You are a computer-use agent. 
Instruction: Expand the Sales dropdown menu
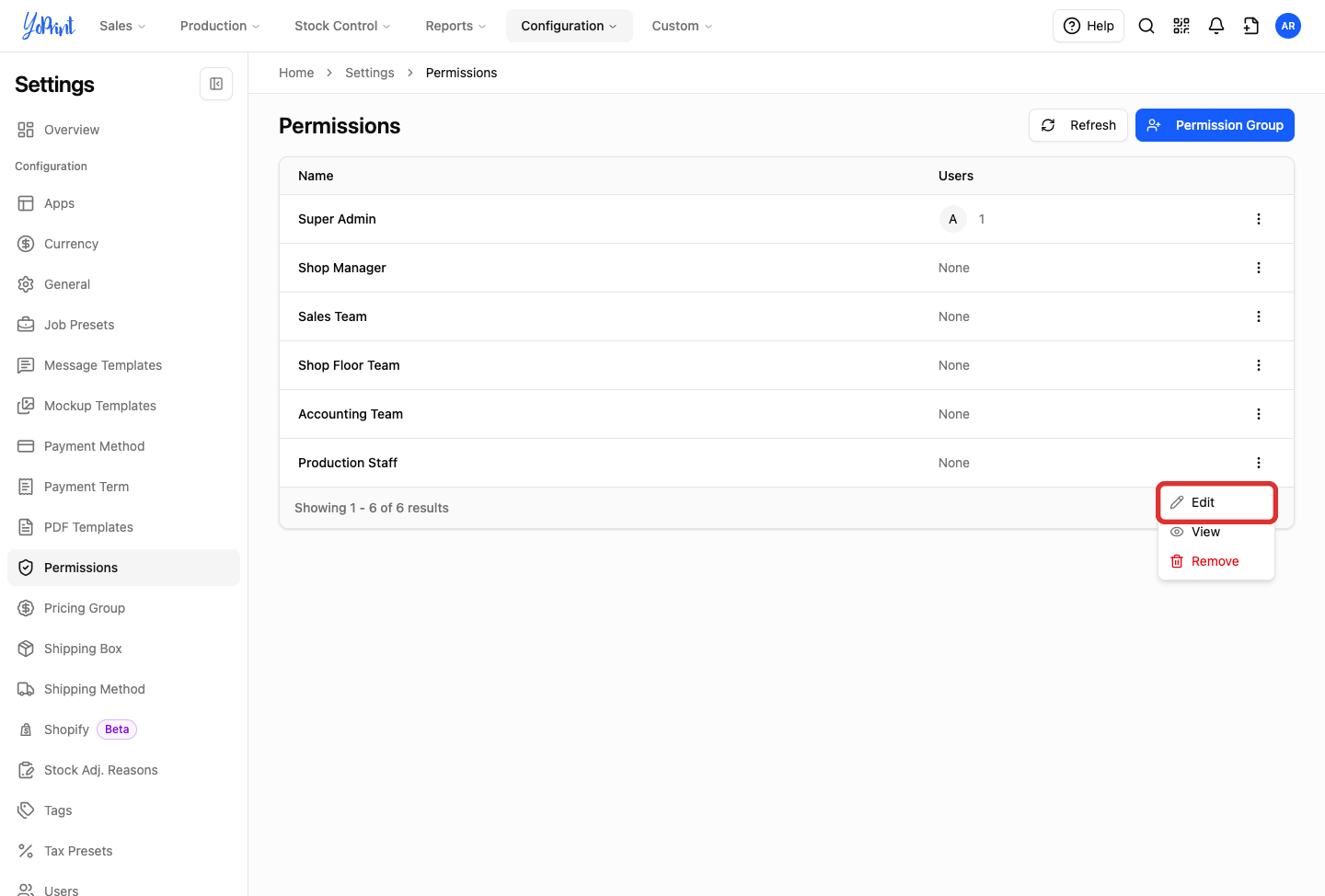click(122, 26)
